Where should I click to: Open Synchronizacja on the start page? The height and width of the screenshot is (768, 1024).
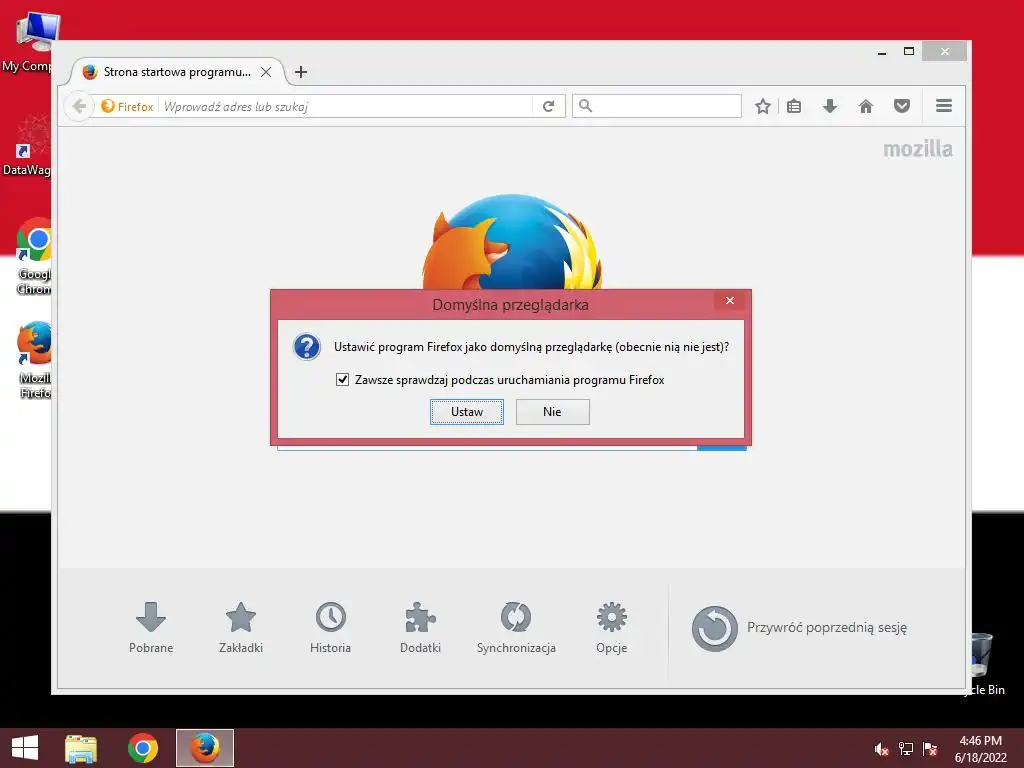[516, 627]
